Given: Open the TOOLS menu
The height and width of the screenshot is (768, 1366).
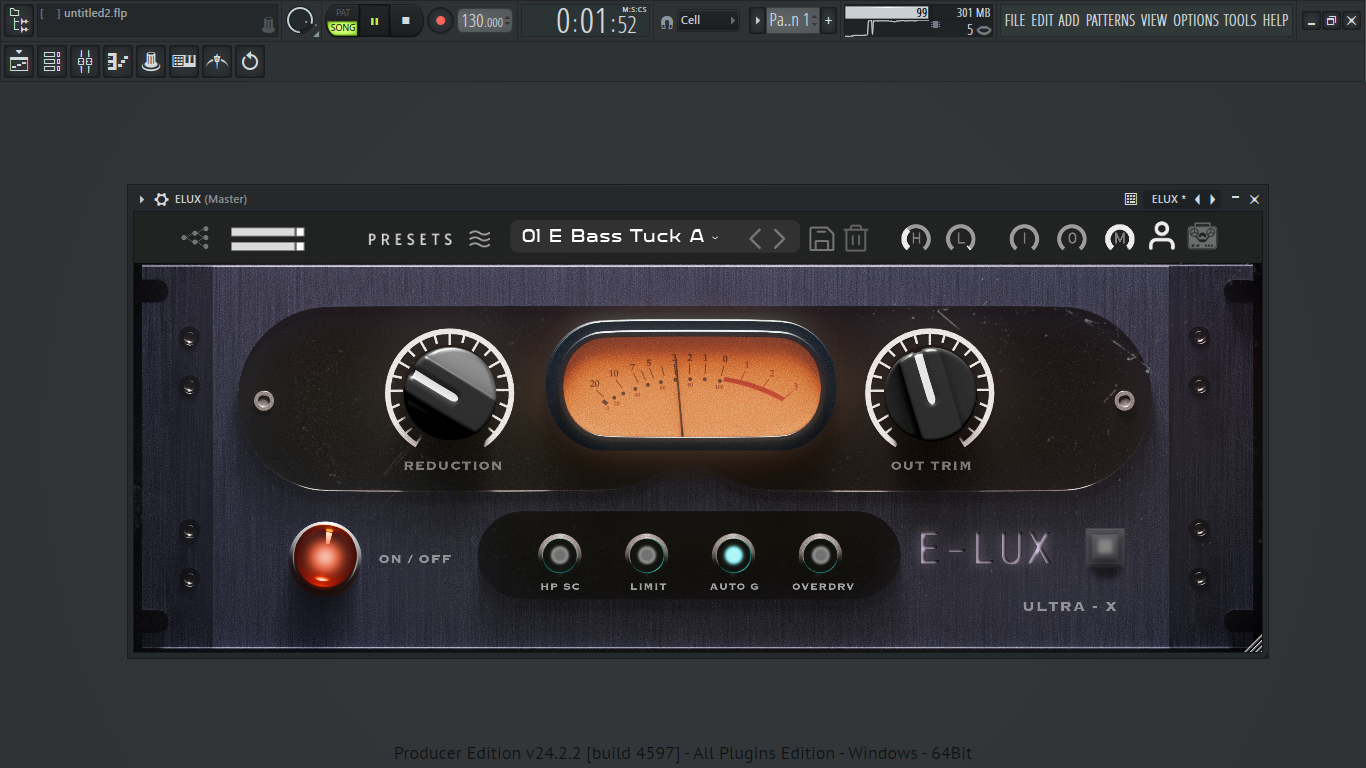Looking at the screenshot, I should pyautogui.click(x=1240, y=20).
